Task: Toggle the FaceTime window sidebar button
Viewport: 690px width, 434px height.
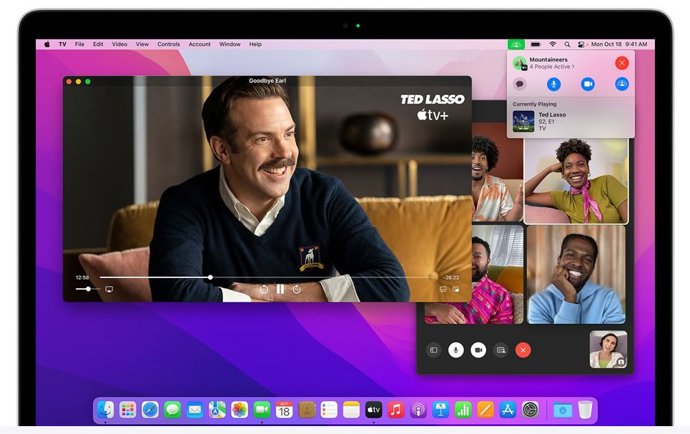Action: coord(433,350)
